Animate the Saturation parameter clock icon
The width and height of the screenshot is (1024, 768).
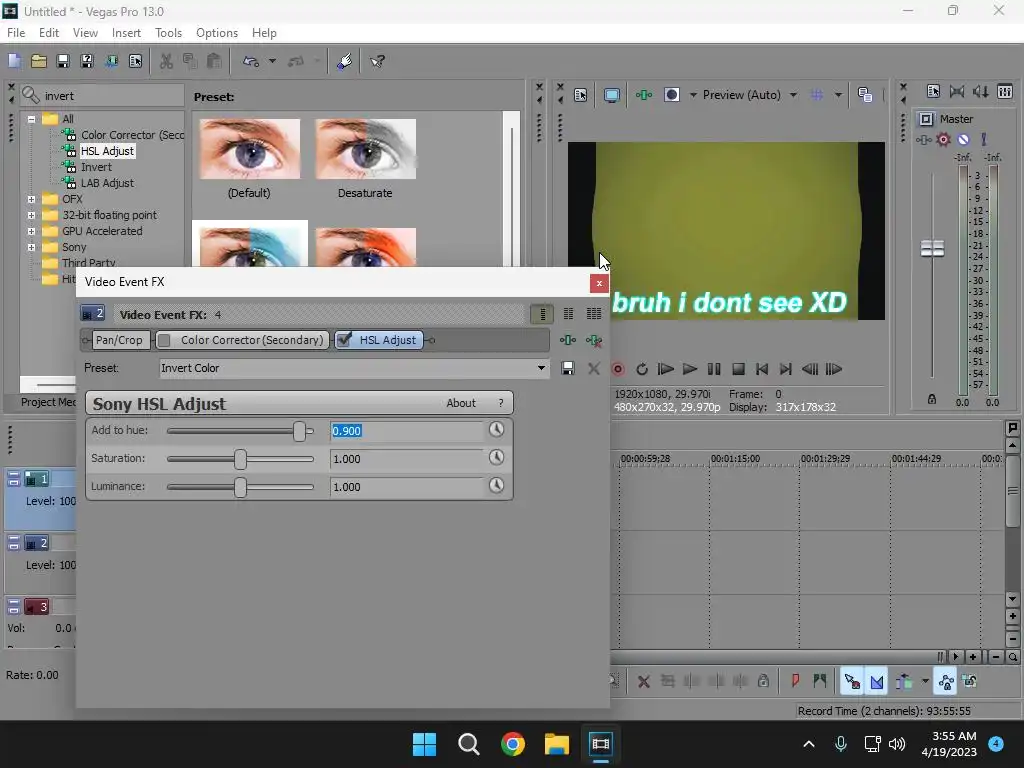point(496,457)
